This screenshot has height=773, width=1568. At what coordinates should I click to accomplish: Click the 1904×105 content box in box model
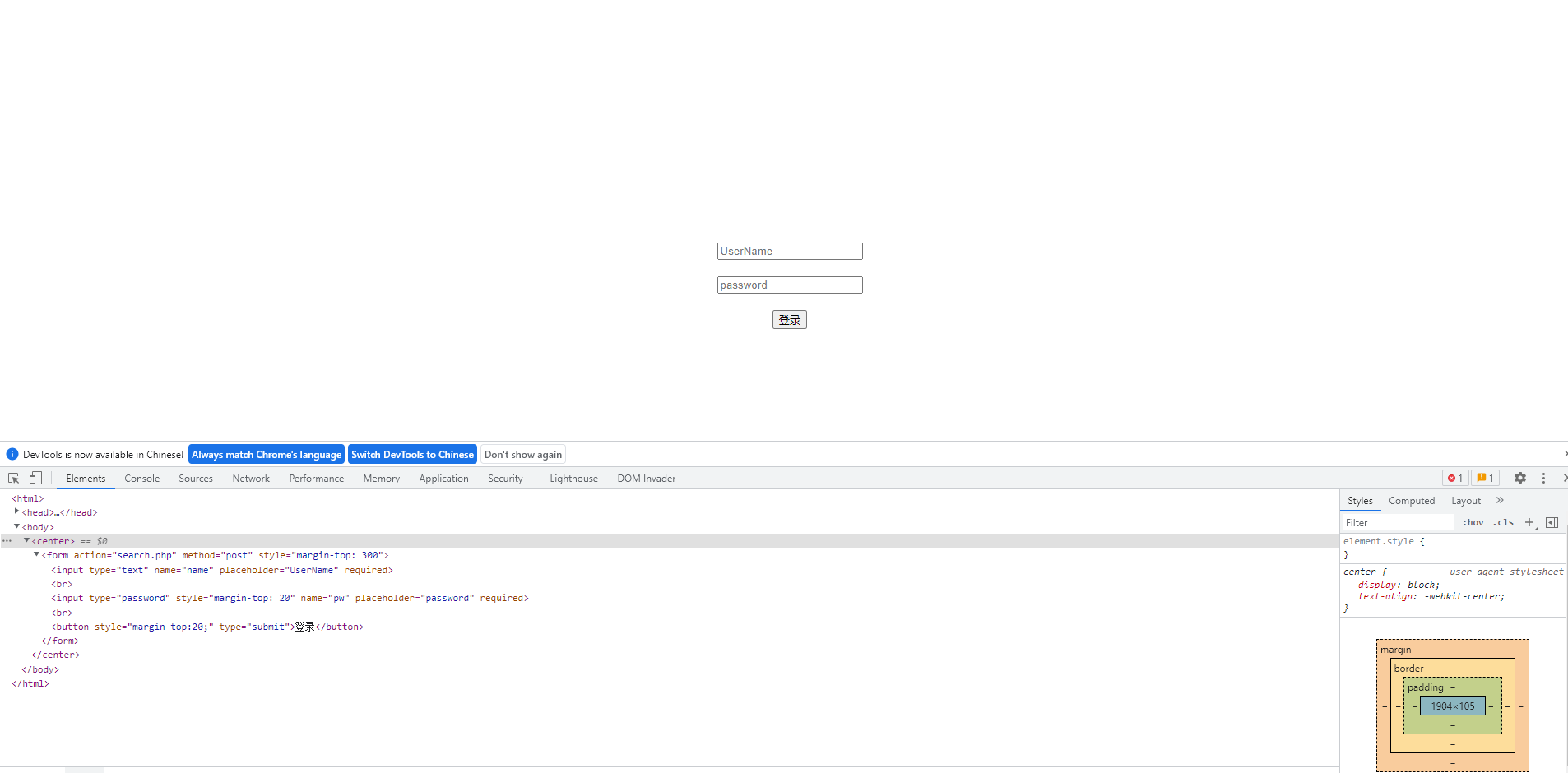(x=1453, y=706)
